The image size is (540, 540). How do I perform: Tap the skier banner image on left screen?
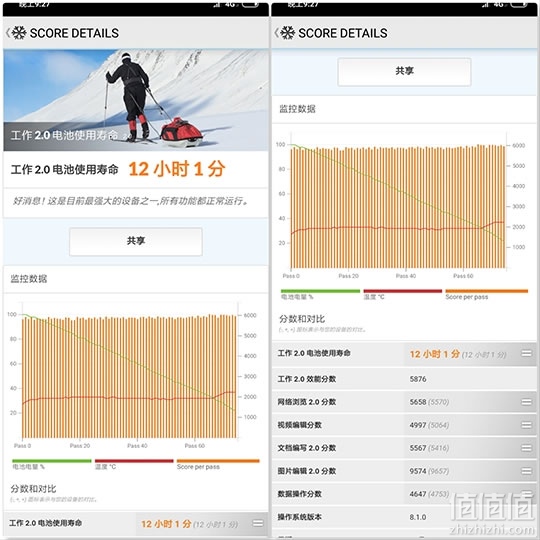tap(136, 100)
